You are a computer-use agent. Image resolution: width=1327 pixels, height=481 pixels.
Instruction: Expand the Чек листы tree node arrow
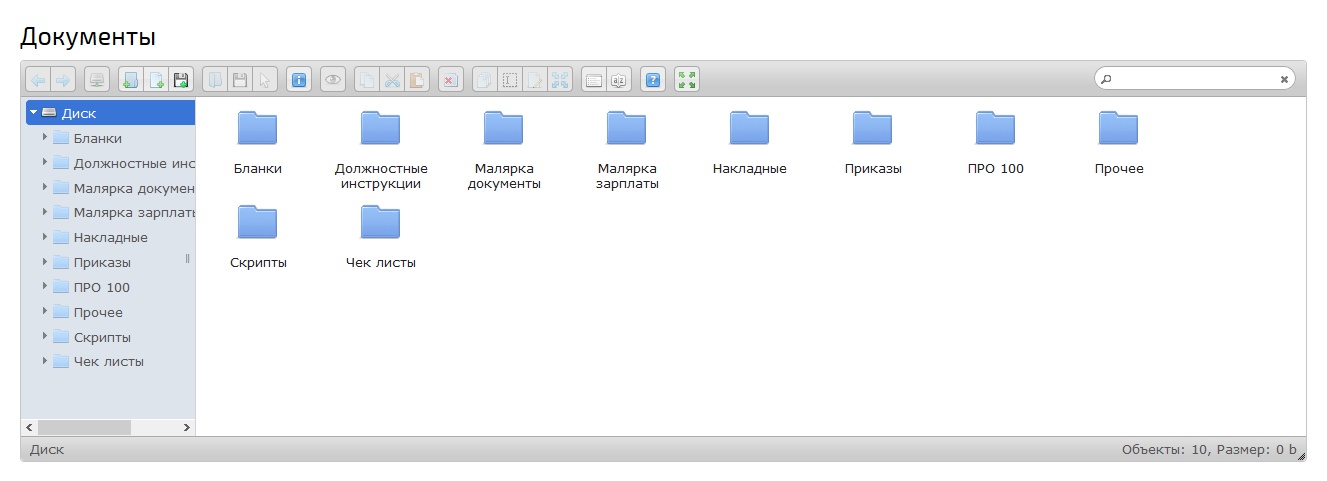tap(45, 361)
